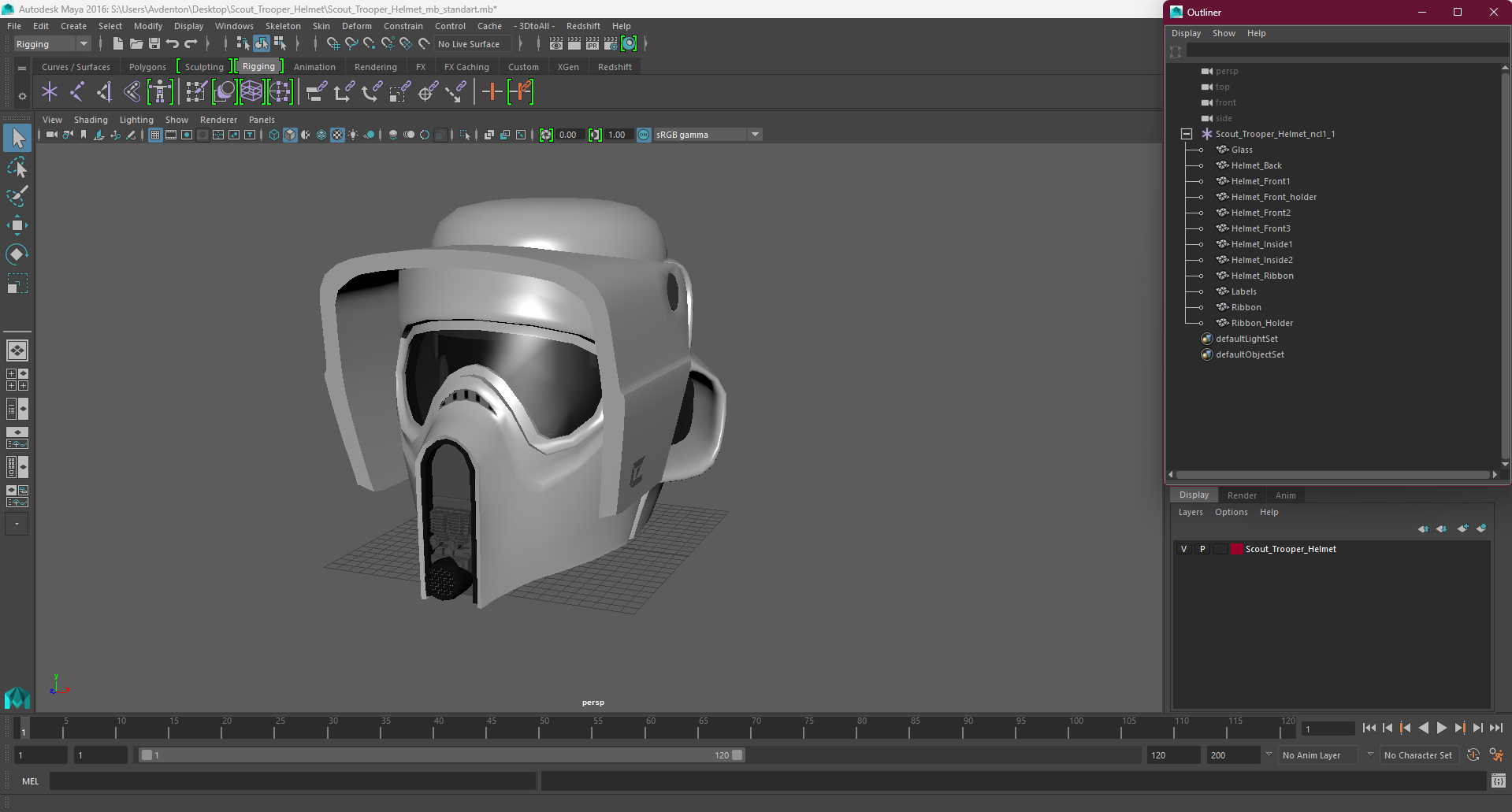The height and width of the screenshot is (812, 1512).
Task: Toggle textured display in viewport
Action: pos(337,135)
